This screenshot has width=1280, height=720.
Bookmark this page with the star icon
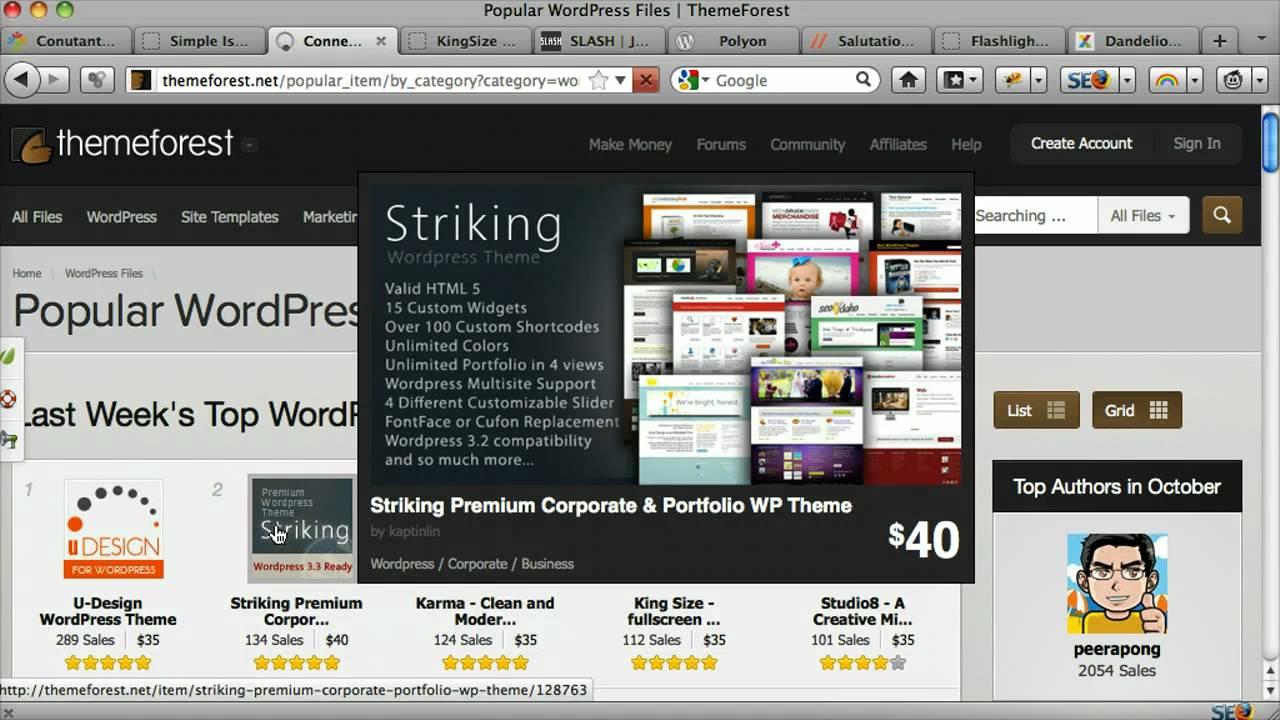598,80
